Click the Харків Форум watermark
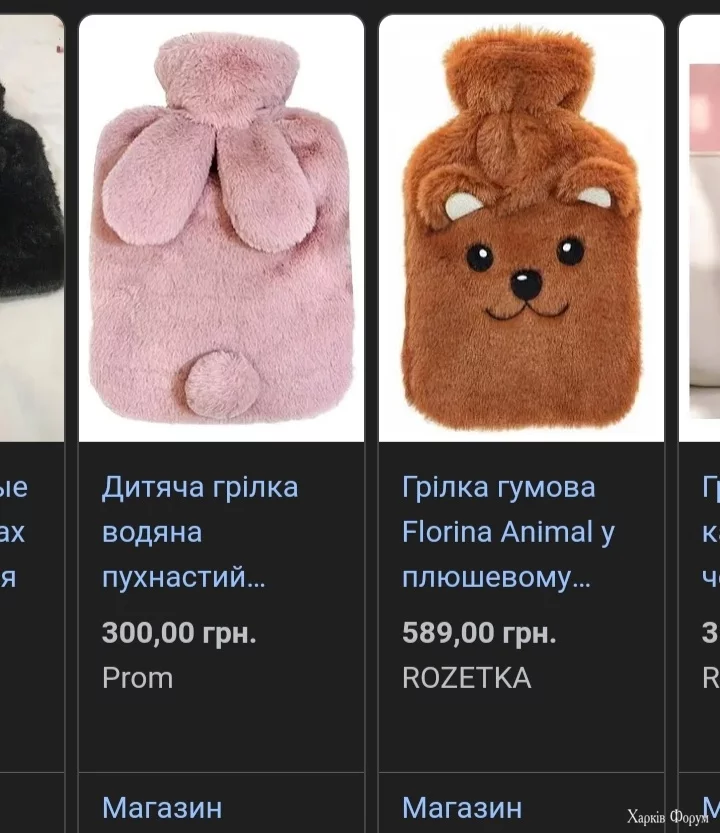This screenshot has height=833, width=720. pyautogui.click(x=668, y=816)
